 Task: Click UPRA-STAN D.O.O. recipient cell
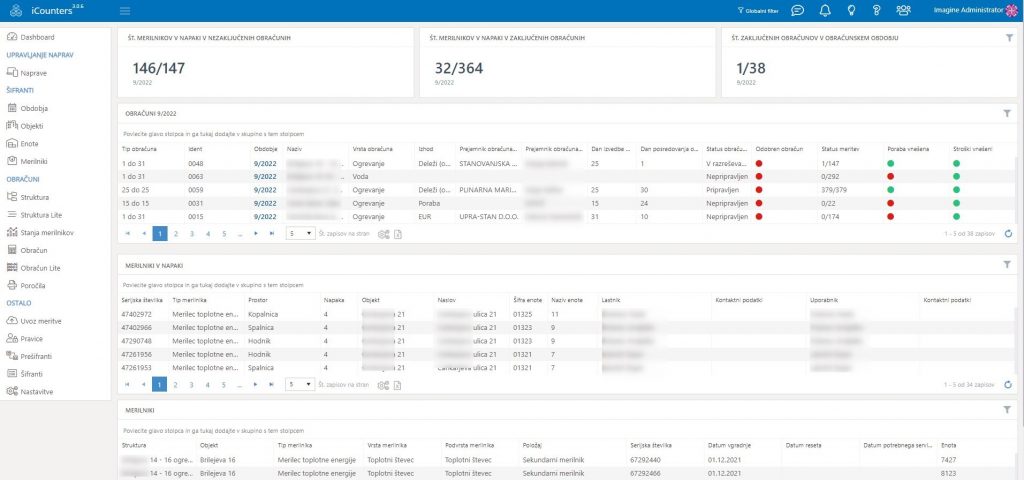[x=488, y=217]
